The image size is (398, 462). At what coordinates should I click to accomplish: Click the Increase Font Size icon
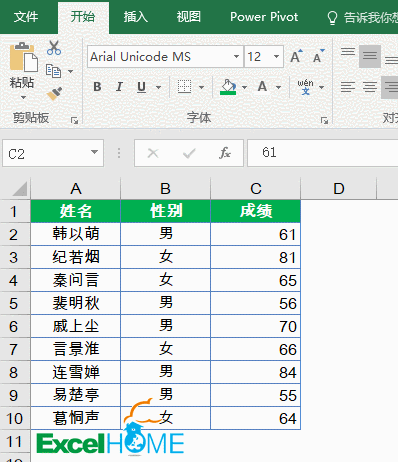tap(296, 56)
